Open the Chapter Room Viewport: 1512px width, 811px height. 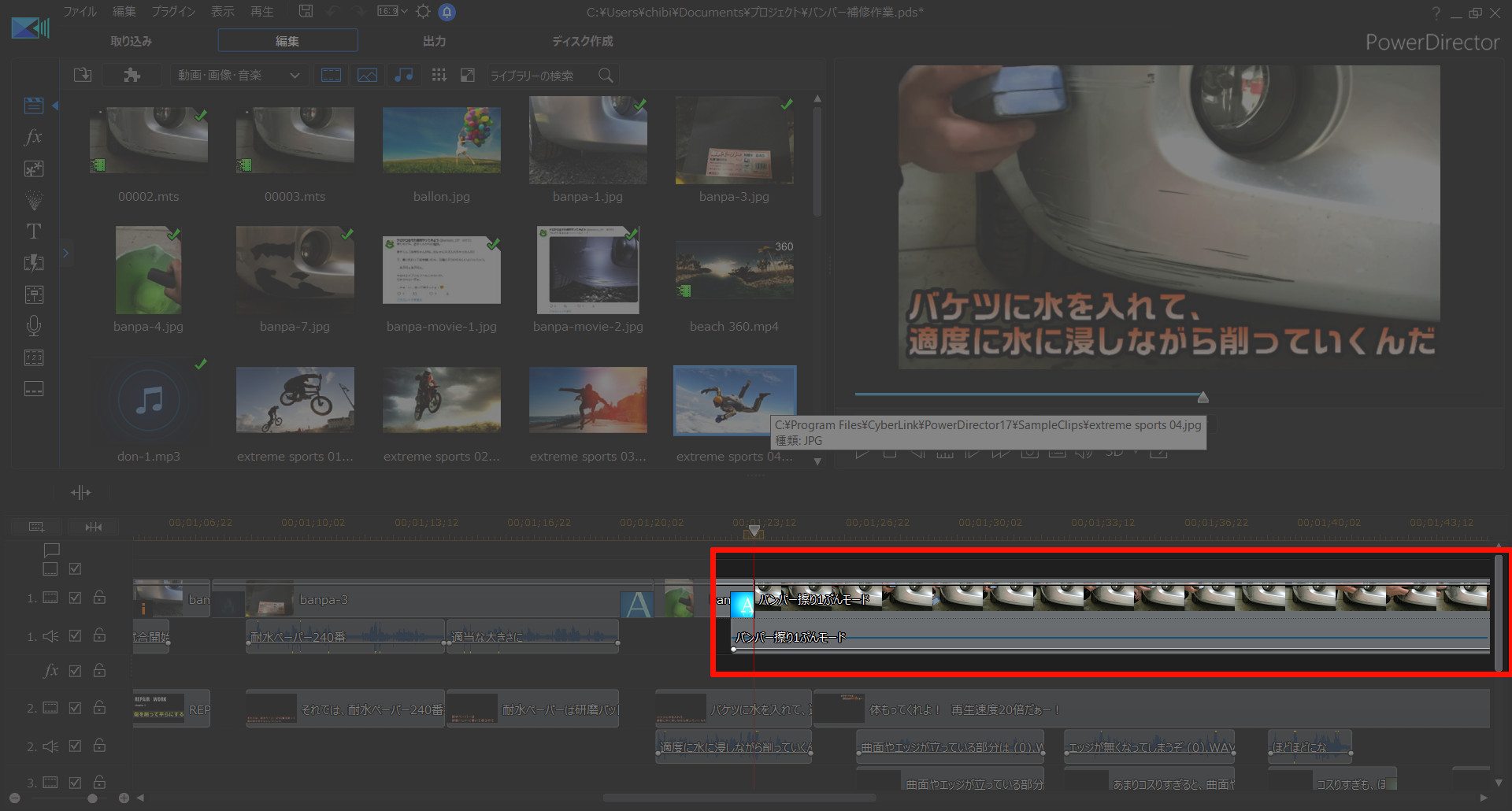34,357
